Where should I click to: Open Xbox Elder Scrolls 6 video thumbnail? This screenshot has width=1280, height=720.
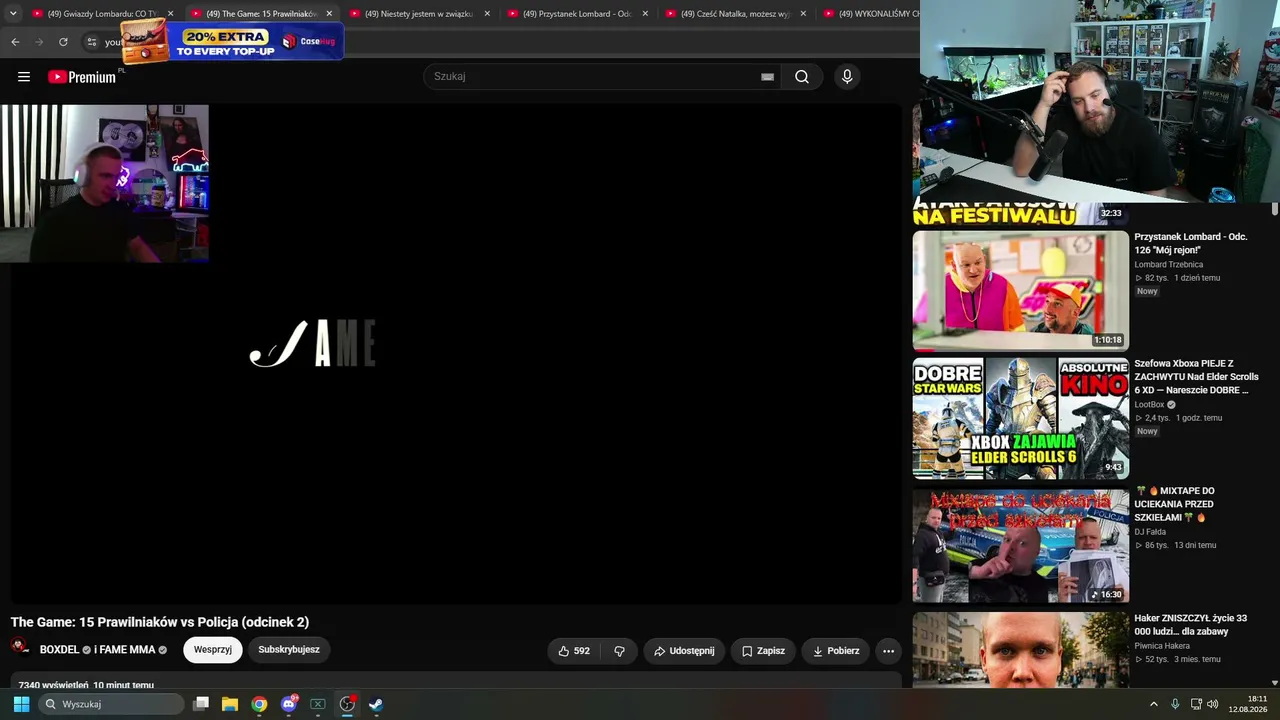tap(1021, 418)
